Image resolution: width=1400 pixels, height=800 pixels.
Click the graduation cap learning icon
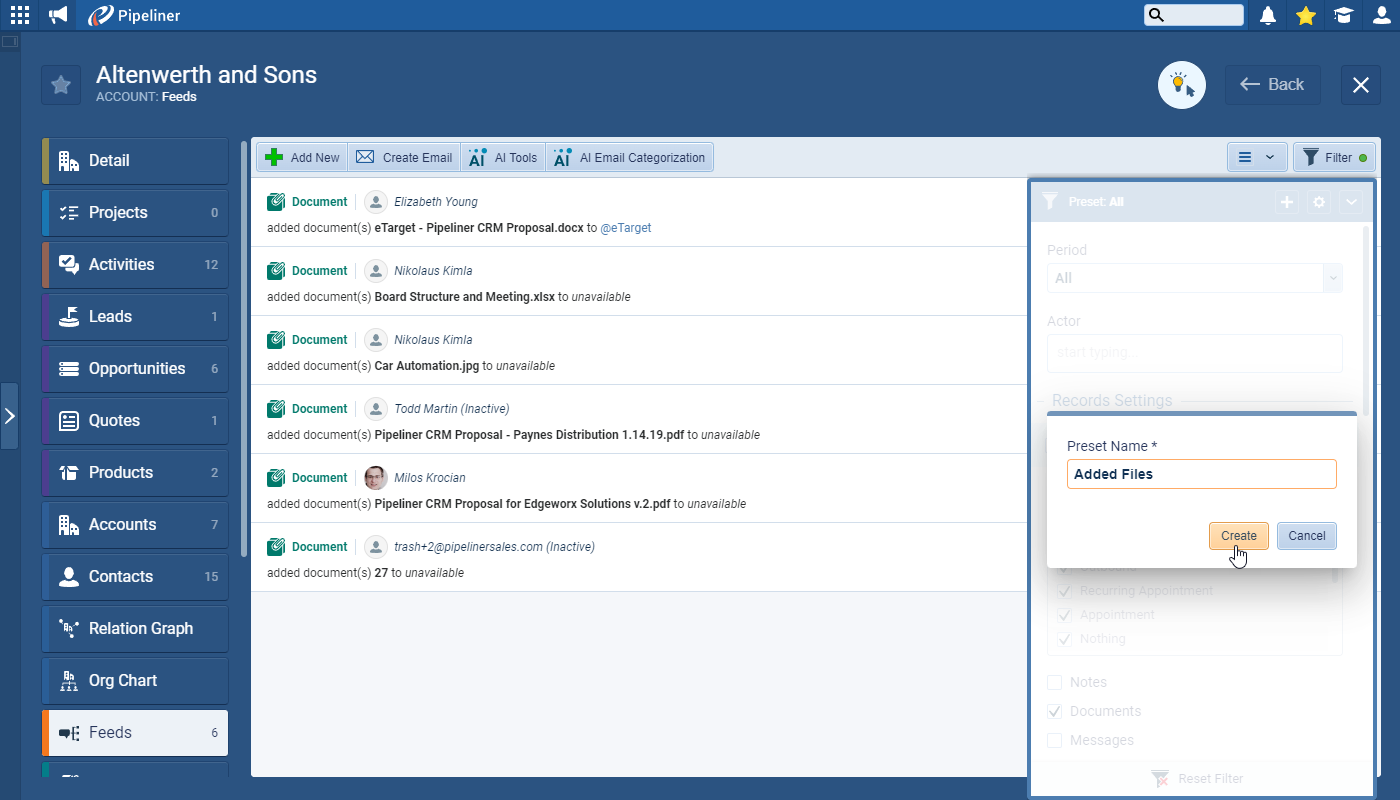(x=1343, y=15)
